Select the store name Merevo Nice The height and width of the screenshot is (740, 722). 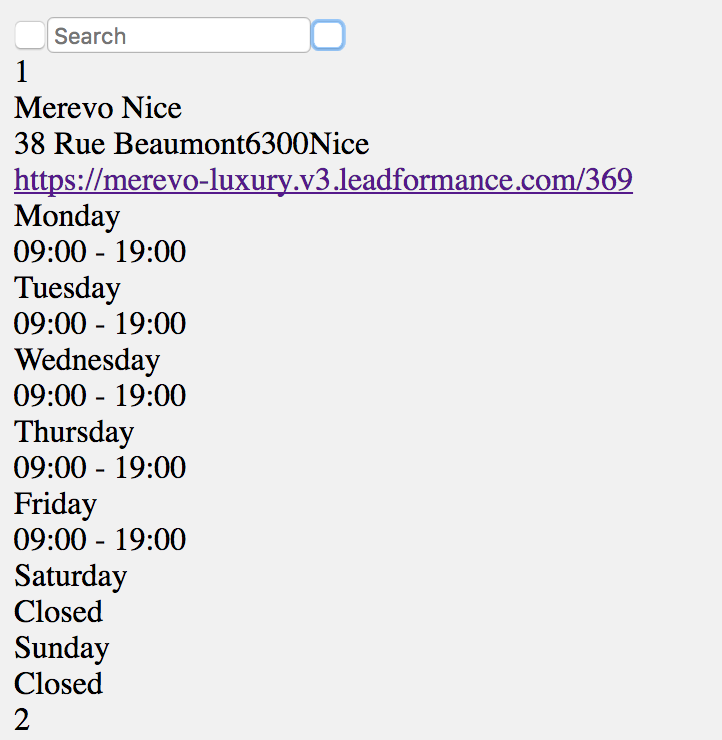click(x=98, y=108)
